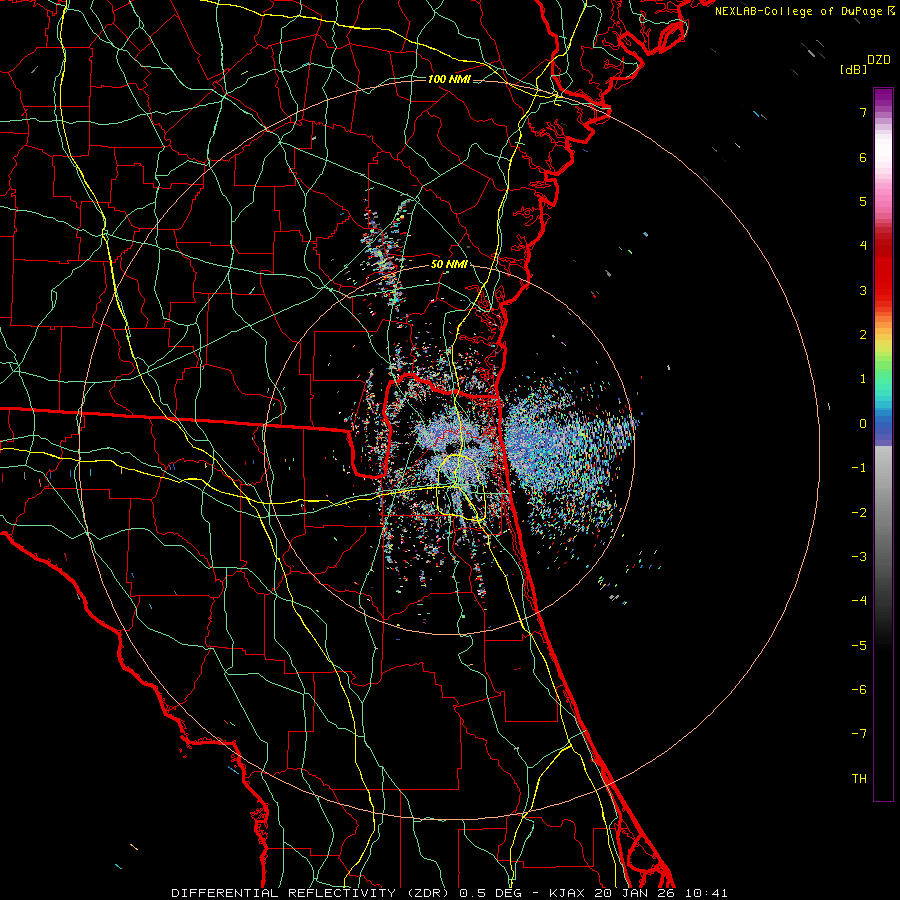The height and width of the screenshot is (900, 900).
Task: Click the -5 value on the legend
Action: coord(859,646)
